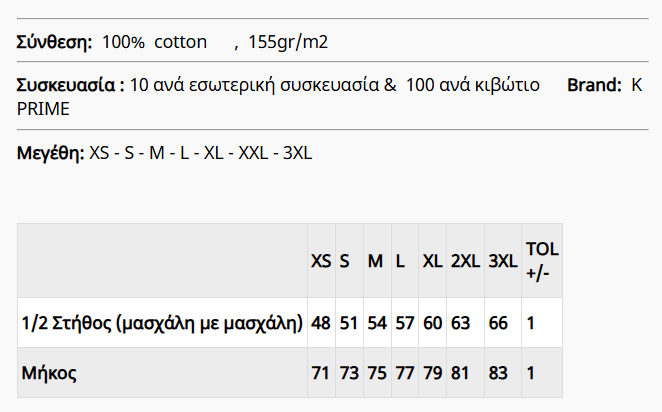This screenshot has width=662, height=412.
Task: Click the XL column header in the table
Action: pos(432,261)
